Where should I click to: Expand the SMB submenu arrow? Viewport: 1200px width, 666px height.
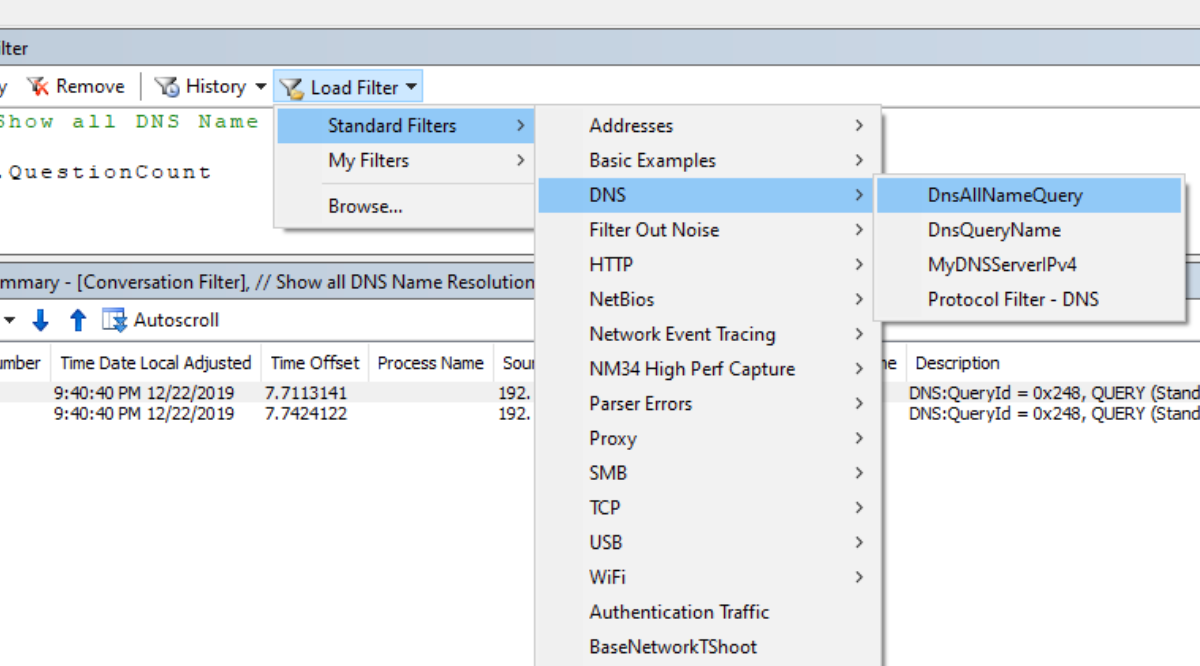(859, 473)
